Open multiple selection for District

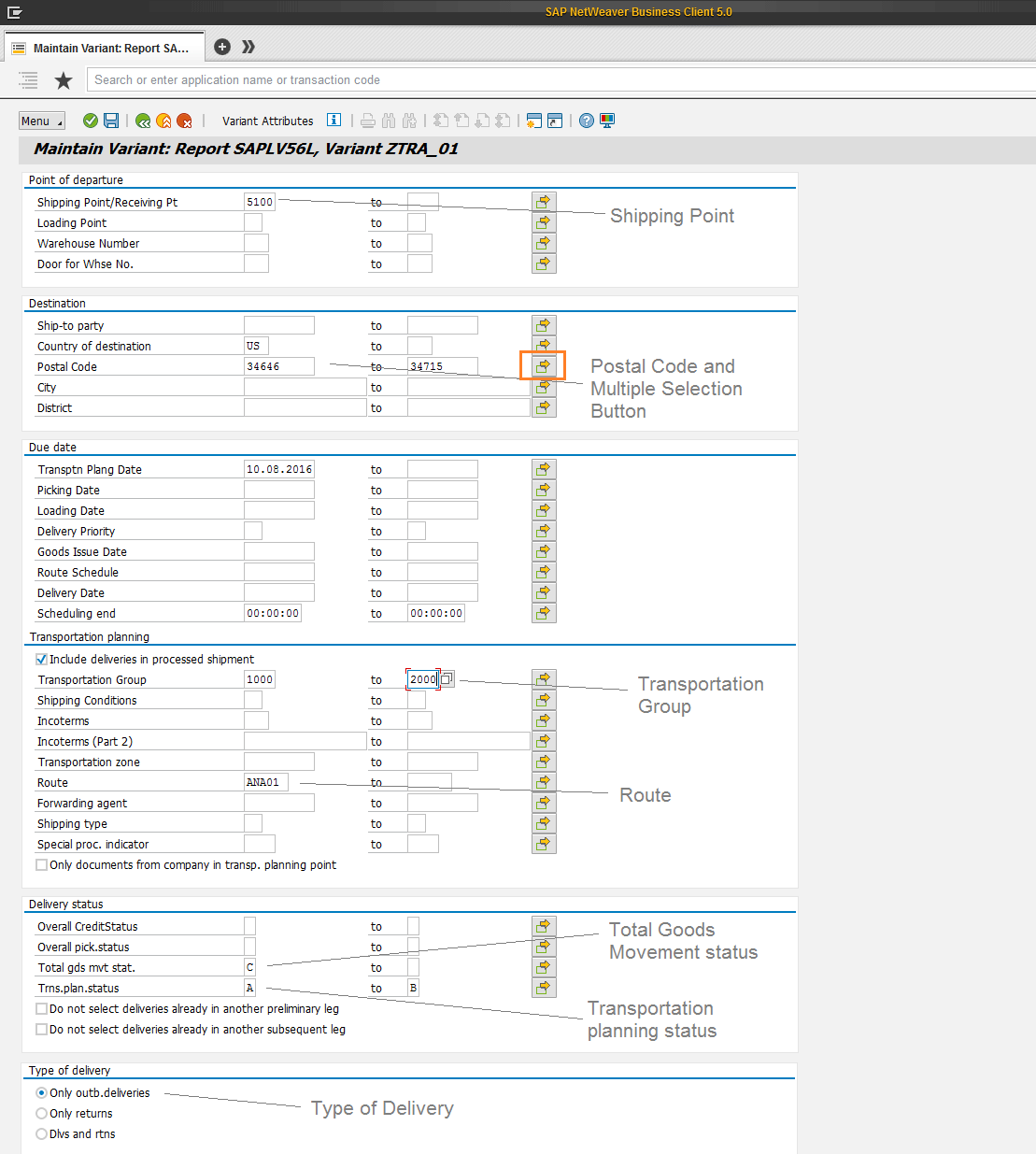pos(544,407)
